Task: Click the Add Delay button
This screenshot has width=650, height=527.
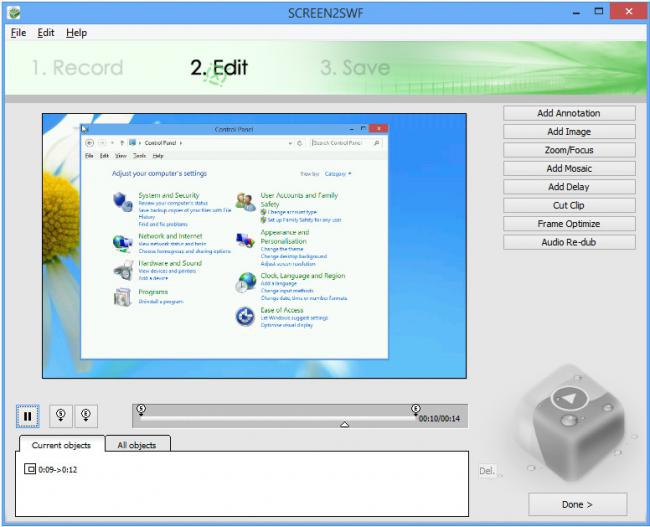Action: pos(569,187)
